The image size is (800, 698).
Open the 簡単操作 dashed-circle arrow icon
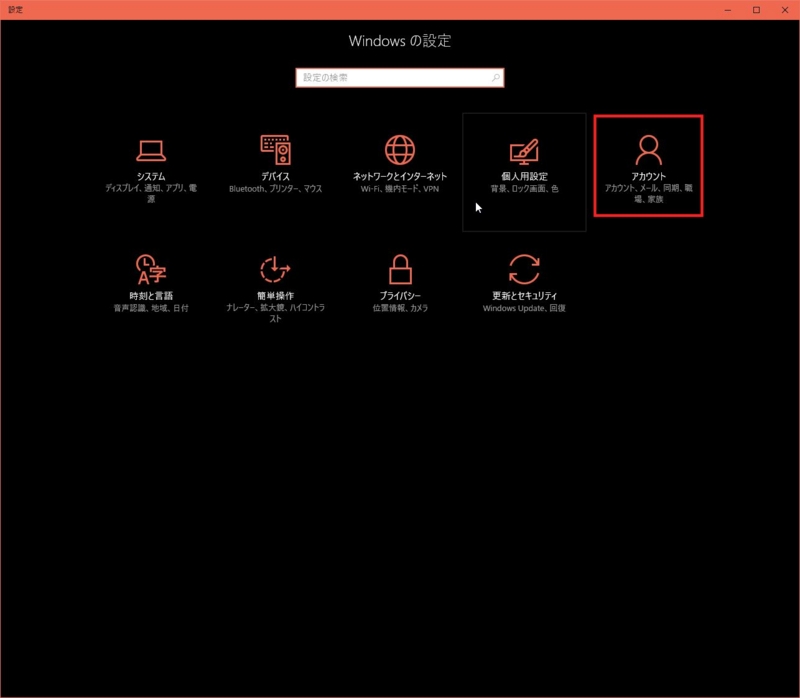click(275, 269)
